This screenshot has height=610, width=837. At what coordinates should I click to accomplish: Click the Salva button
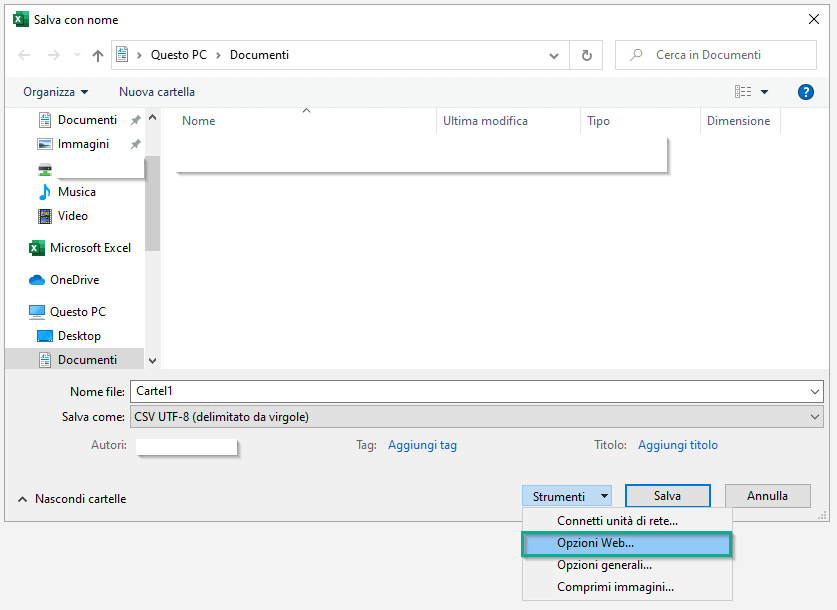coord(666,495)
